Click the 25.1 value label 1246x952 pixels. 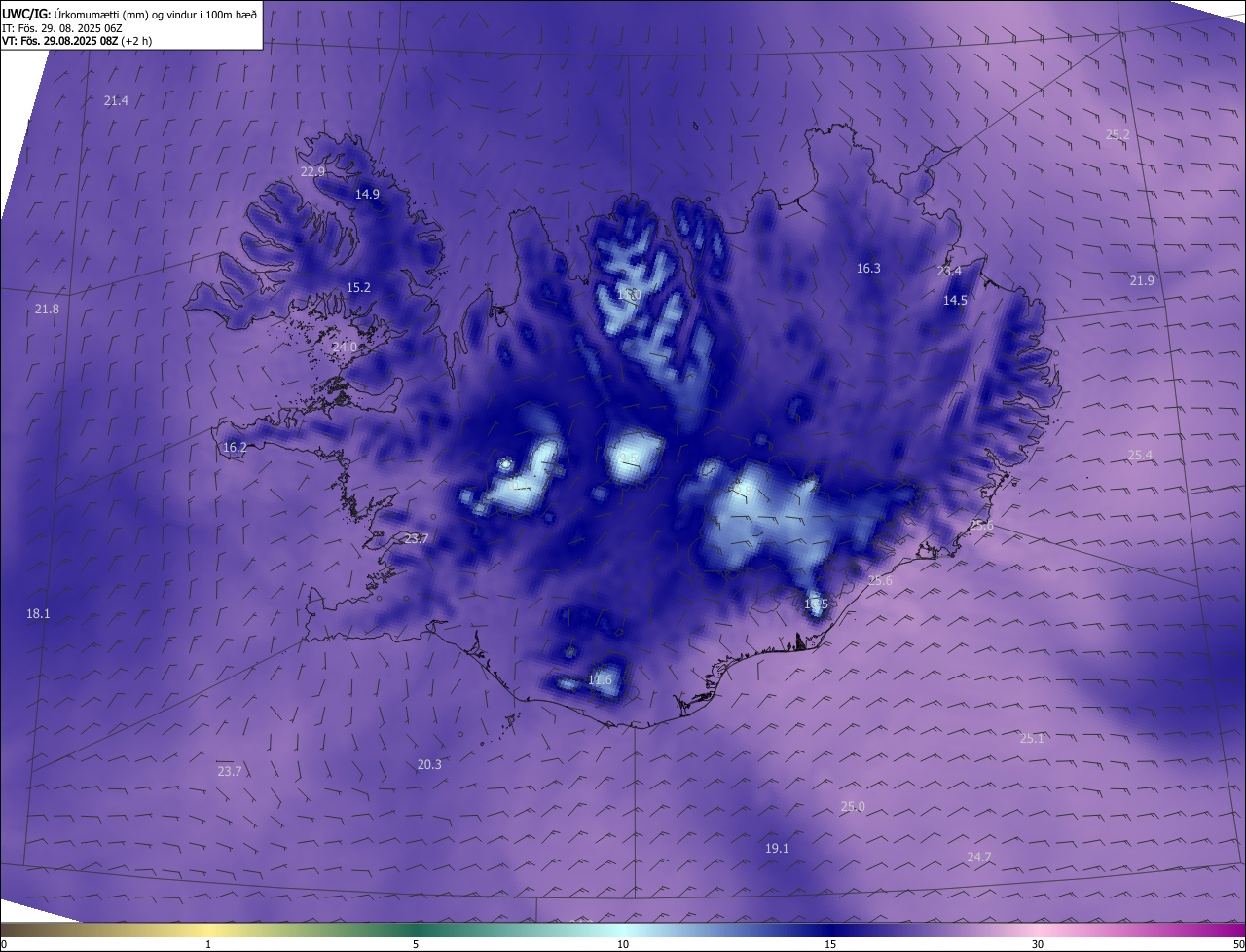click(1032, 738)
